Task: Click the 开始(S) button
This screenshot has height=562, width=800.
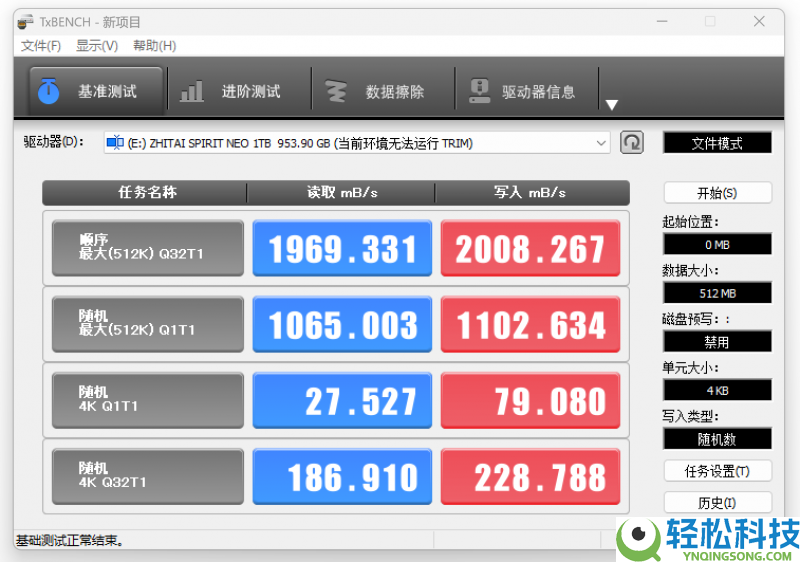Action: (x=717, y=193)
